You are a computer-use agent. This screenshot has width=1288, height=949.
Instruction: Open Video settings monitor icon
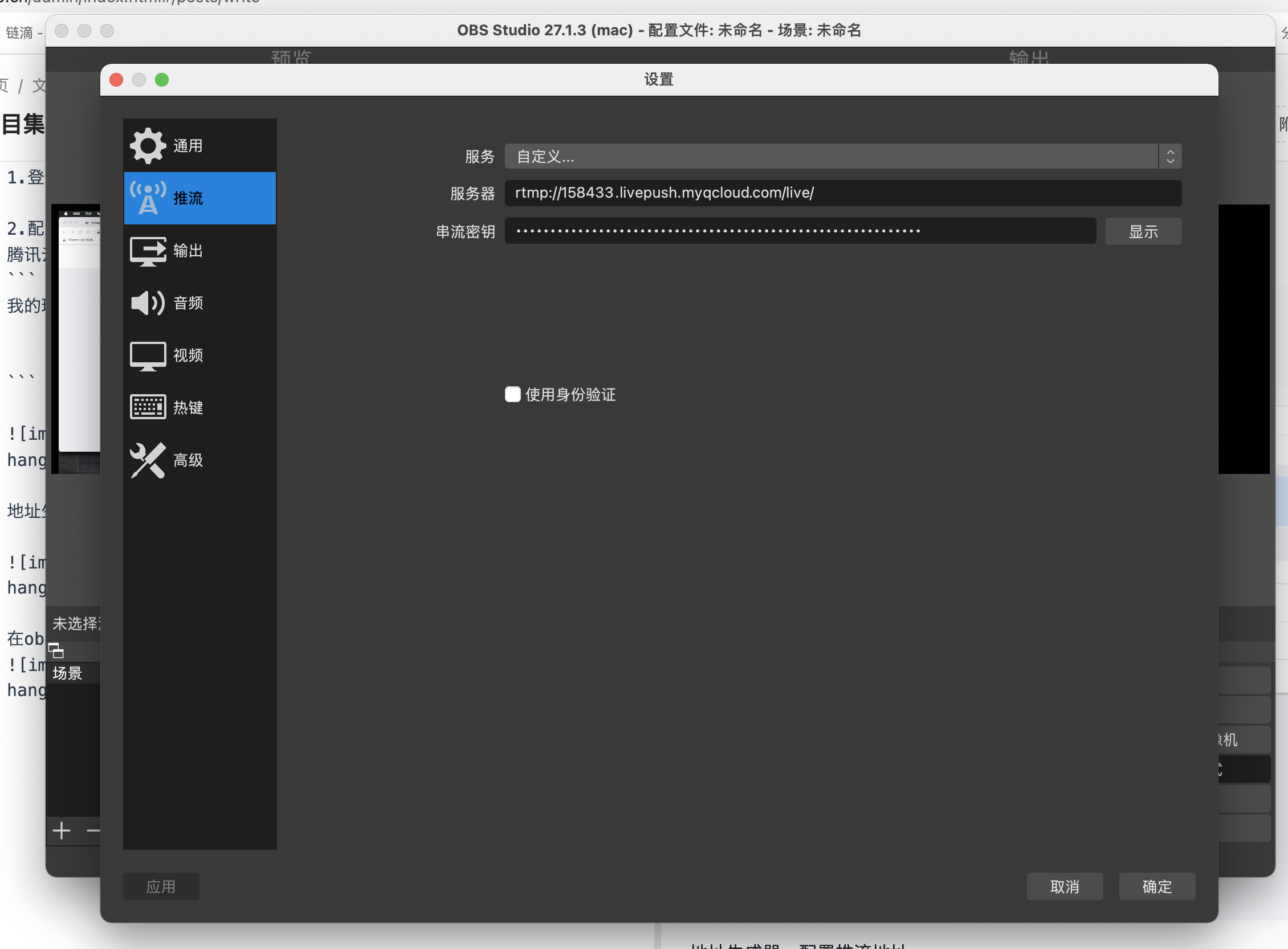[148, 355]
